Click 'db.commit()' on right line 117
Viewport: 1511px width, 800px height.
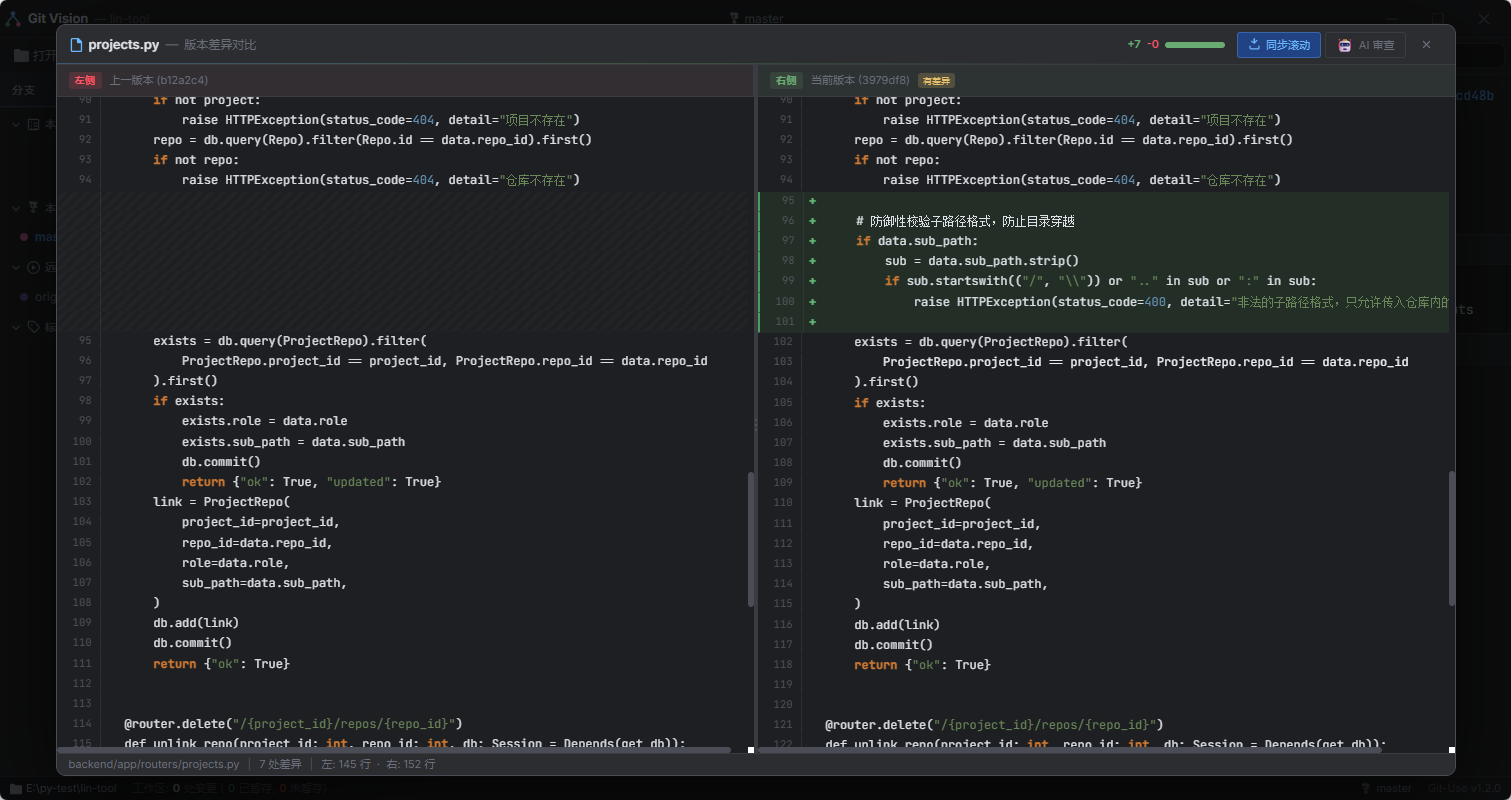pyautogui.click(x=893, y=644)
